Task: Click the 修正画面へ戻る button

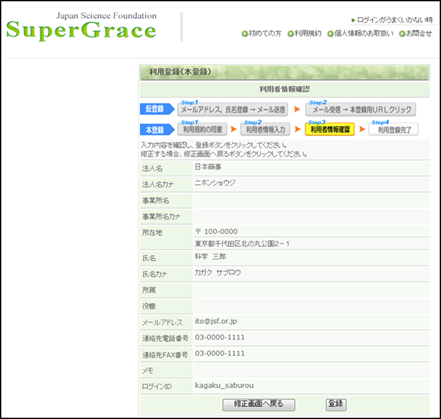Action: point(259,404)
